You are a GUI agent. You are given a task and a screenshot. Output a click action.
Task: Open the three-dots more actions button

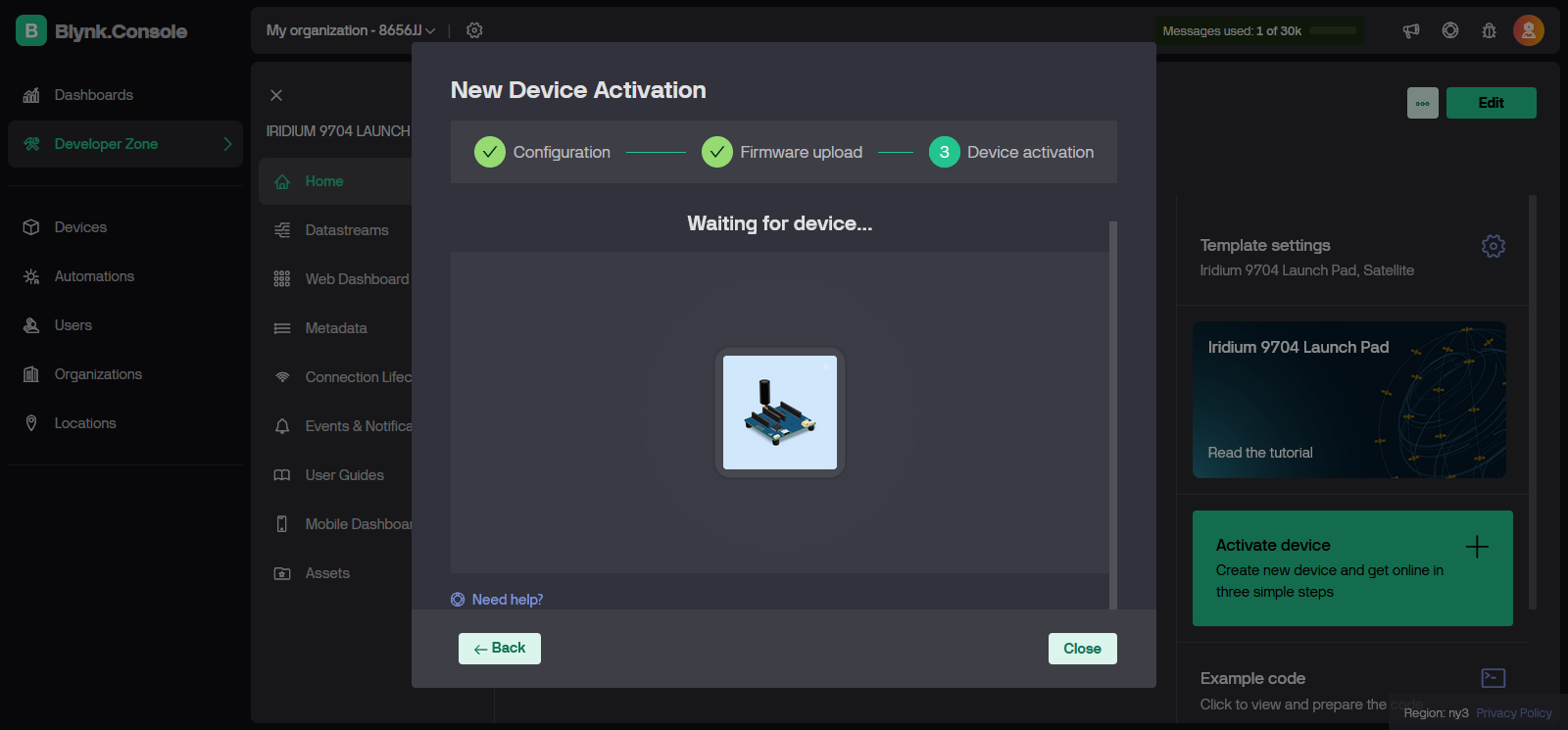[1423, 103]
